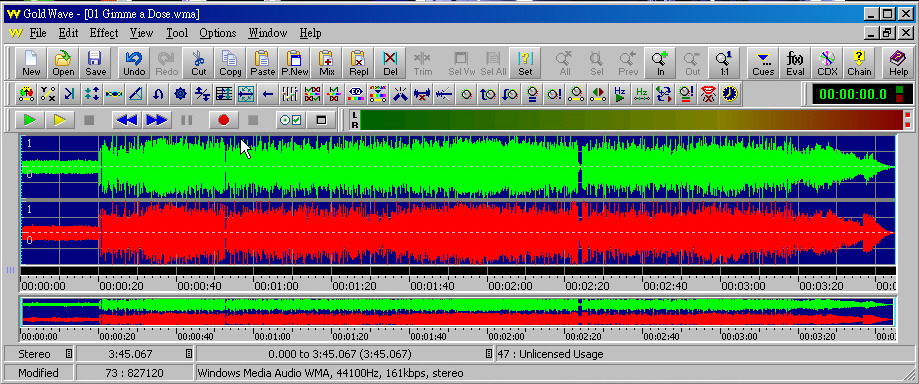
Task: Open the Effect menu
Action: point(104,33)
